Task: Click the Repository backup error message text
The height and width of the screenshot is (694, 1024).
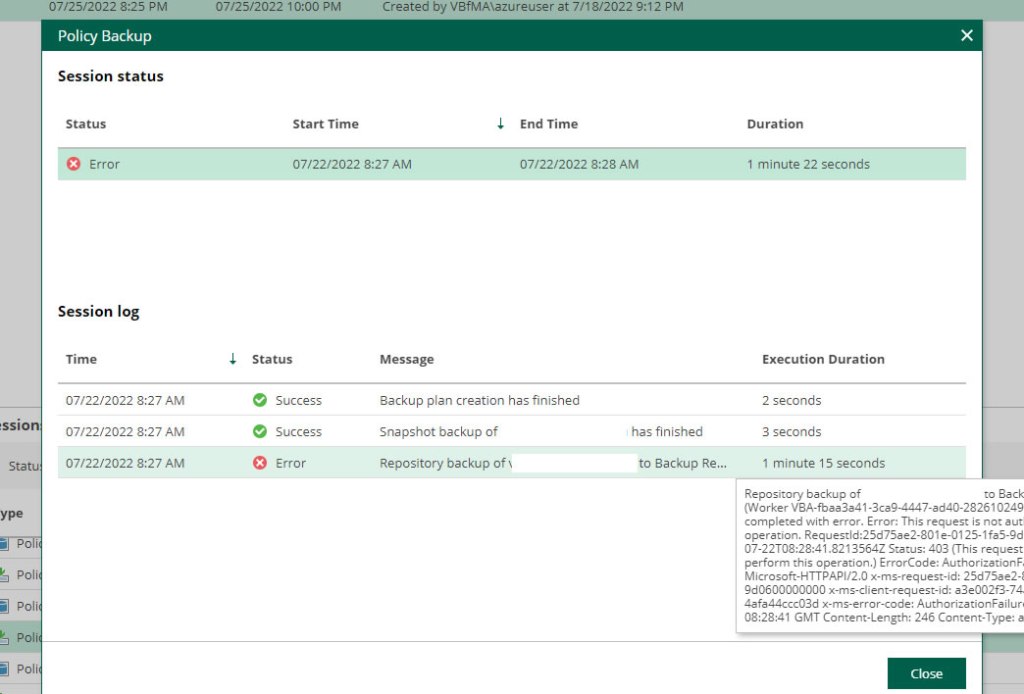Action: coord(444,463)
